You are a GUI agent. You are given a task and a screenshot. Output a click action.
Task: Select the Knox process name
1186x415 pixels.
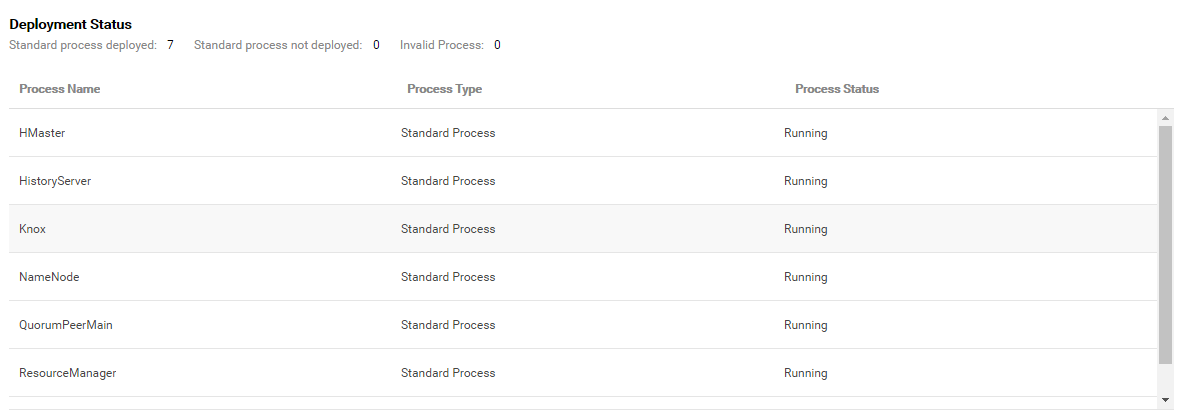click(x=33, y=229)
